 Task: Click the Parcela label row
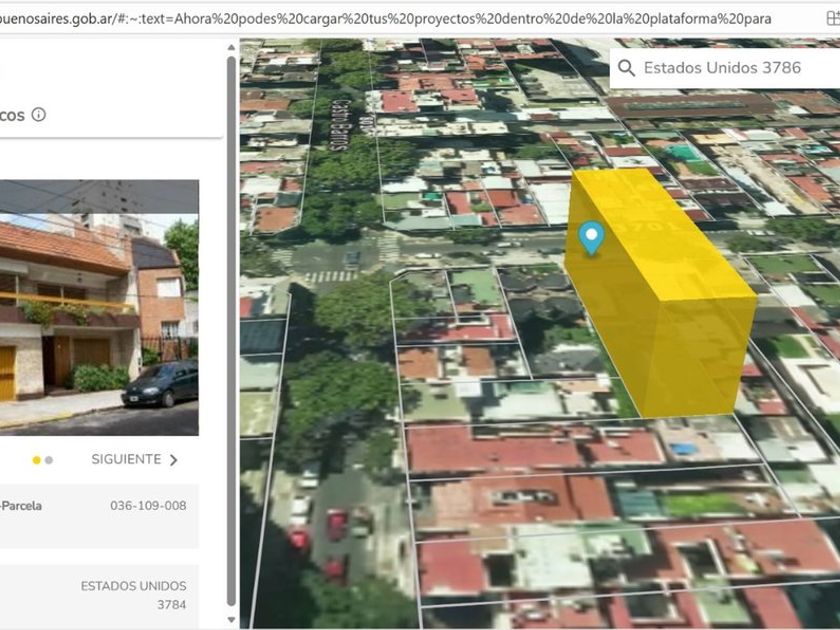click(x=21, y=506)
